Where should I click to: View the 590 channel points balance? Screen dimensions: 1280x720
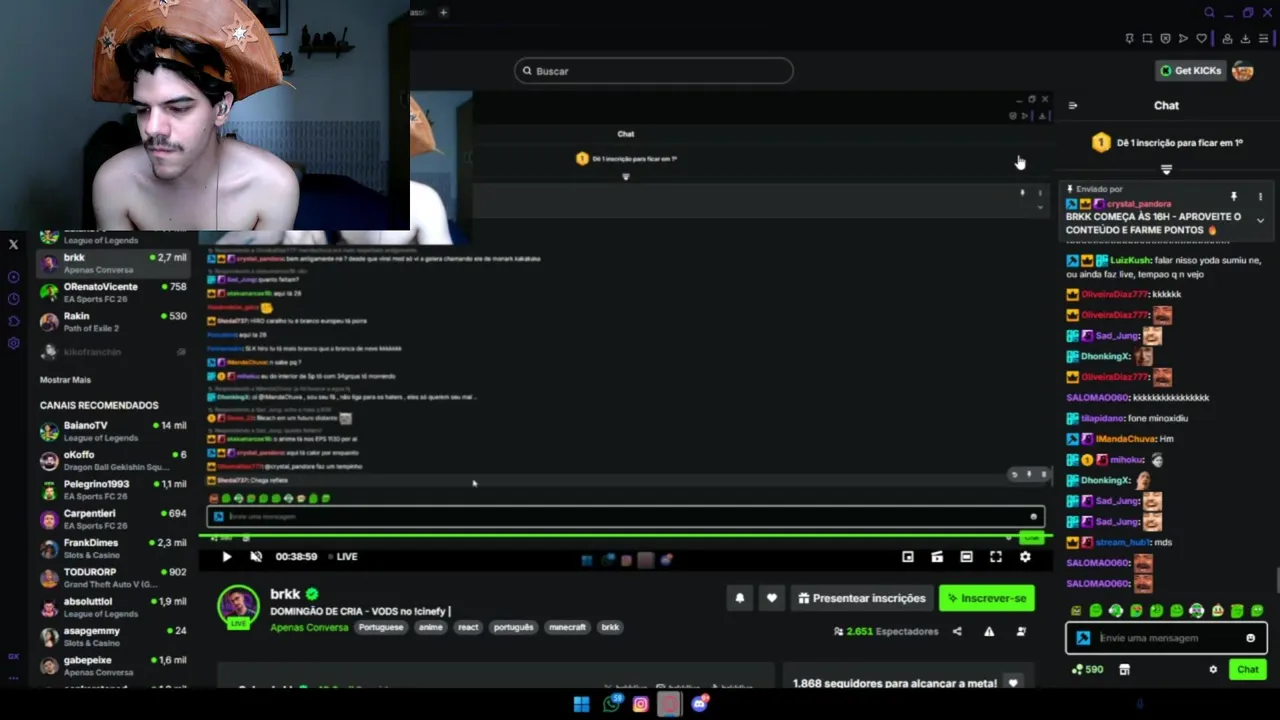click(1087, 670)
